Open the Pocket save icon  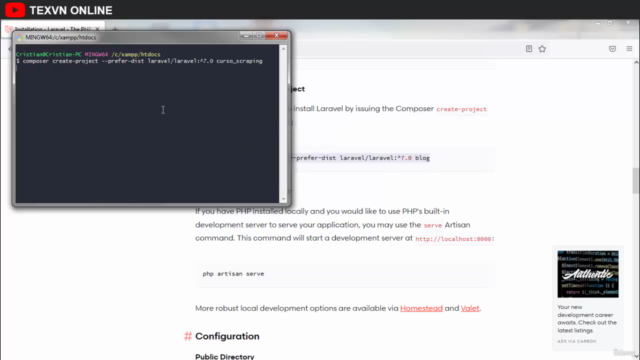click(x=612, y=49)
